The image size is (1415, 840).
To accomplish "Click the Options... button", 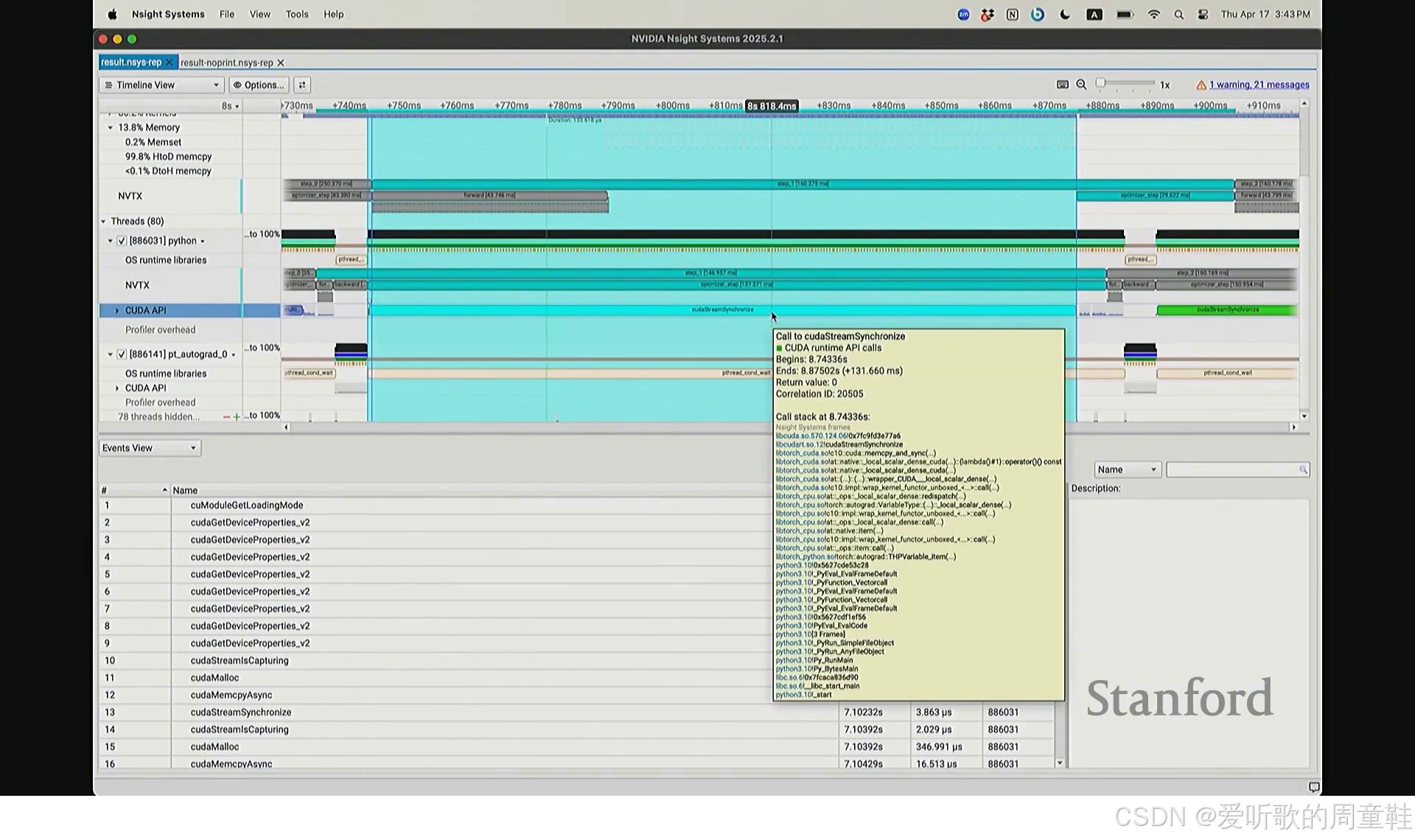I will click(259, 85).
